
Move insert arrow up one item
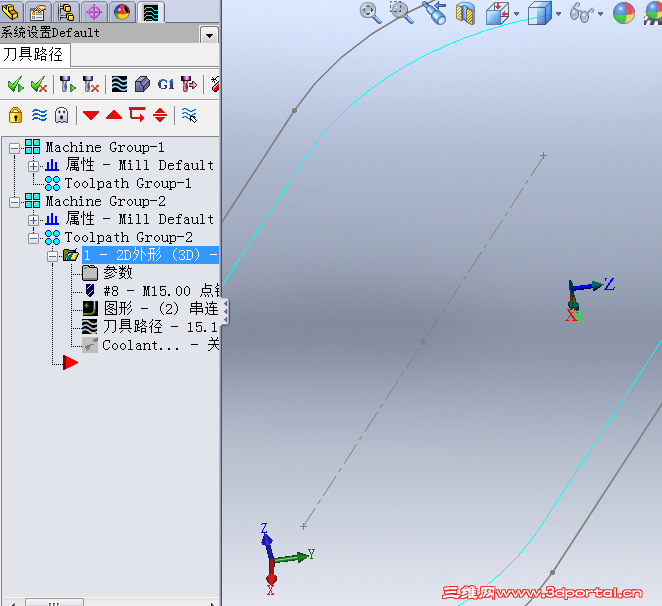tap(114, 115)
